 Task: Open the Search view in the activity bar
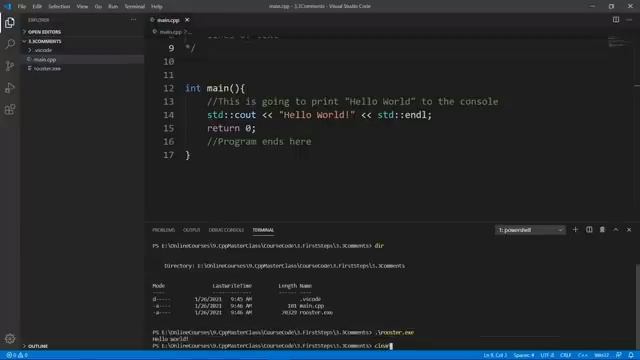coord(10,44)
